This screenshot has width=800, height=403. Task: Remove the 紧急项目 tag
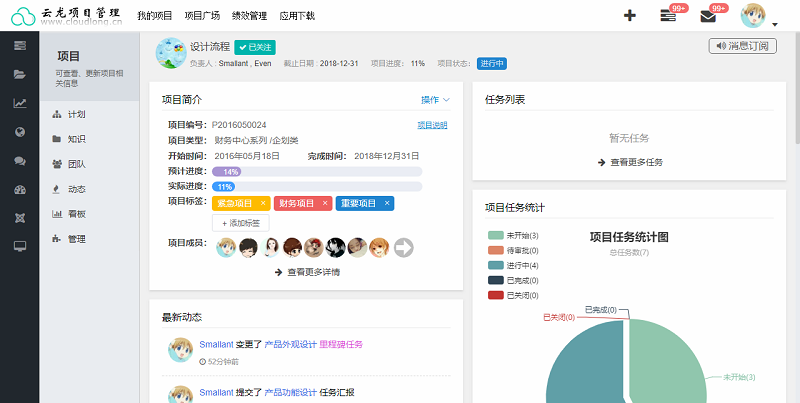(263, 204)
